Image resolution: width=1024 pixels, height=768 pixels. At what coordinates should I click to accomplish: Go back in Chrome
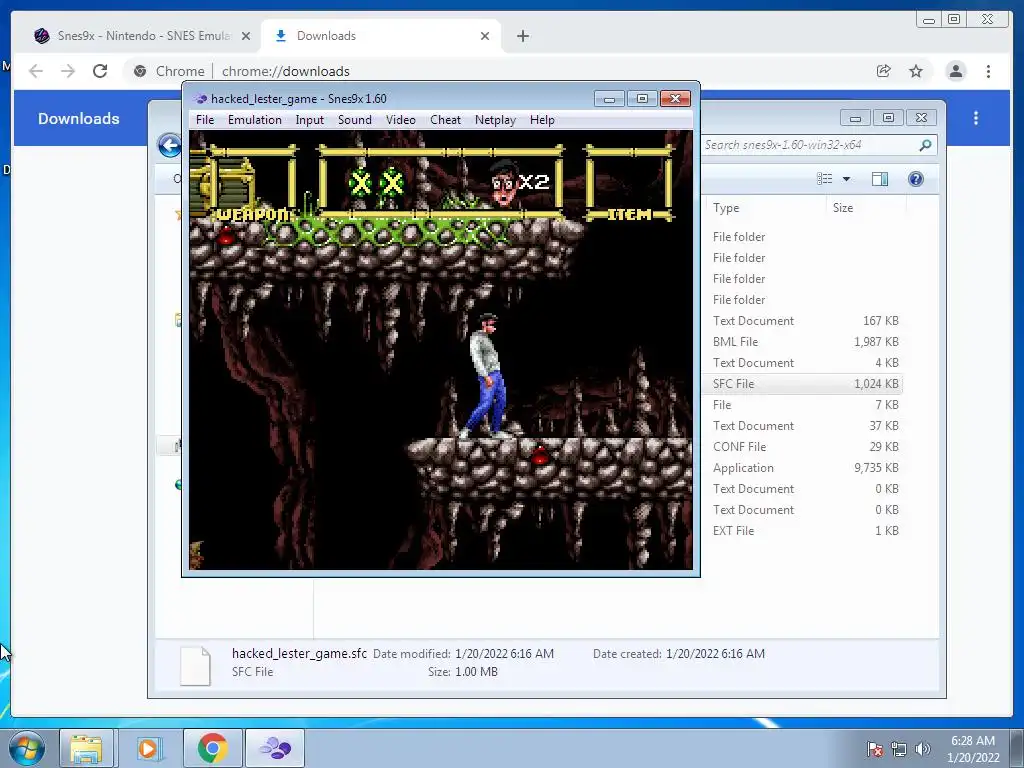tap(36, 71)
